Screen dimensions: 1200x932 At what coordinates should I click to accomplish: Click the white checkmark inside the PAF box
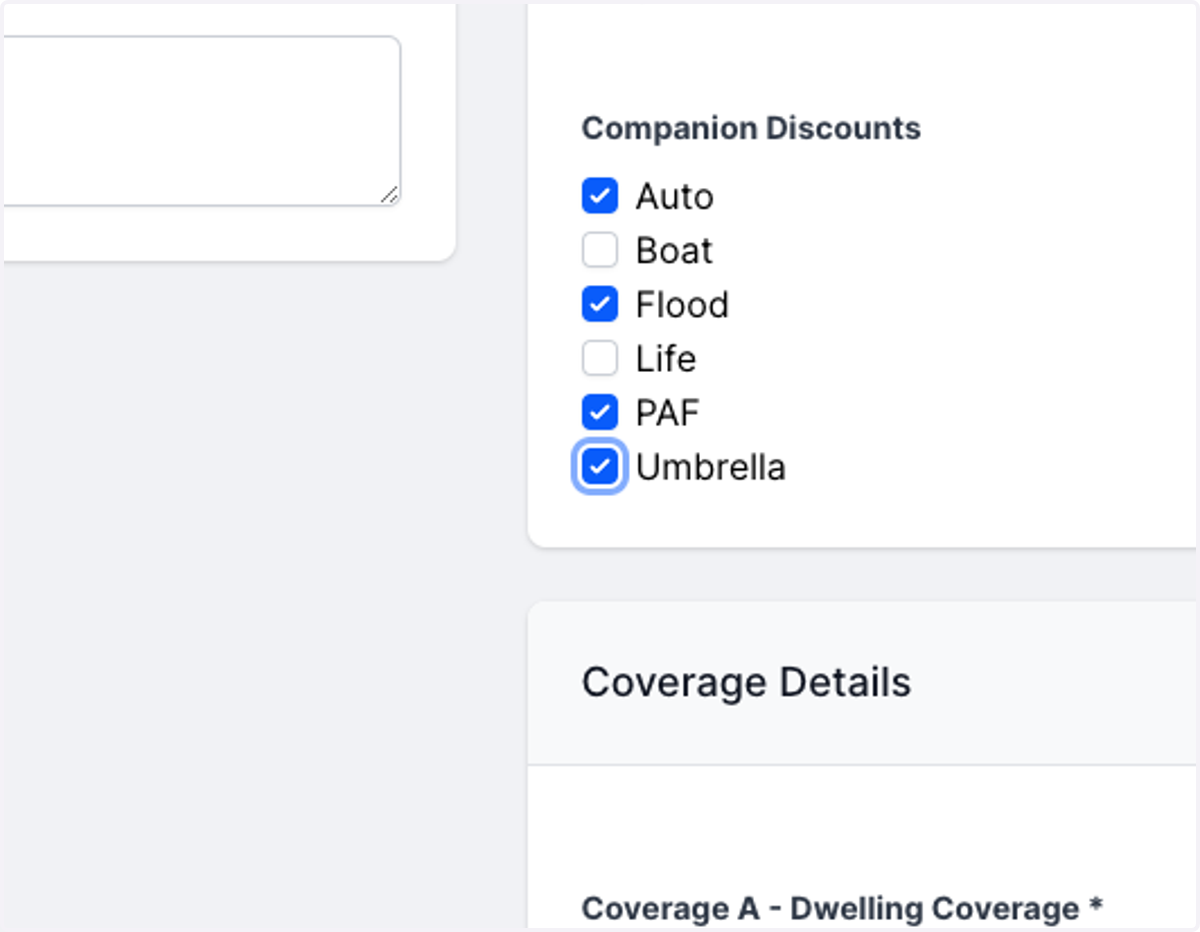coord(600,412)
